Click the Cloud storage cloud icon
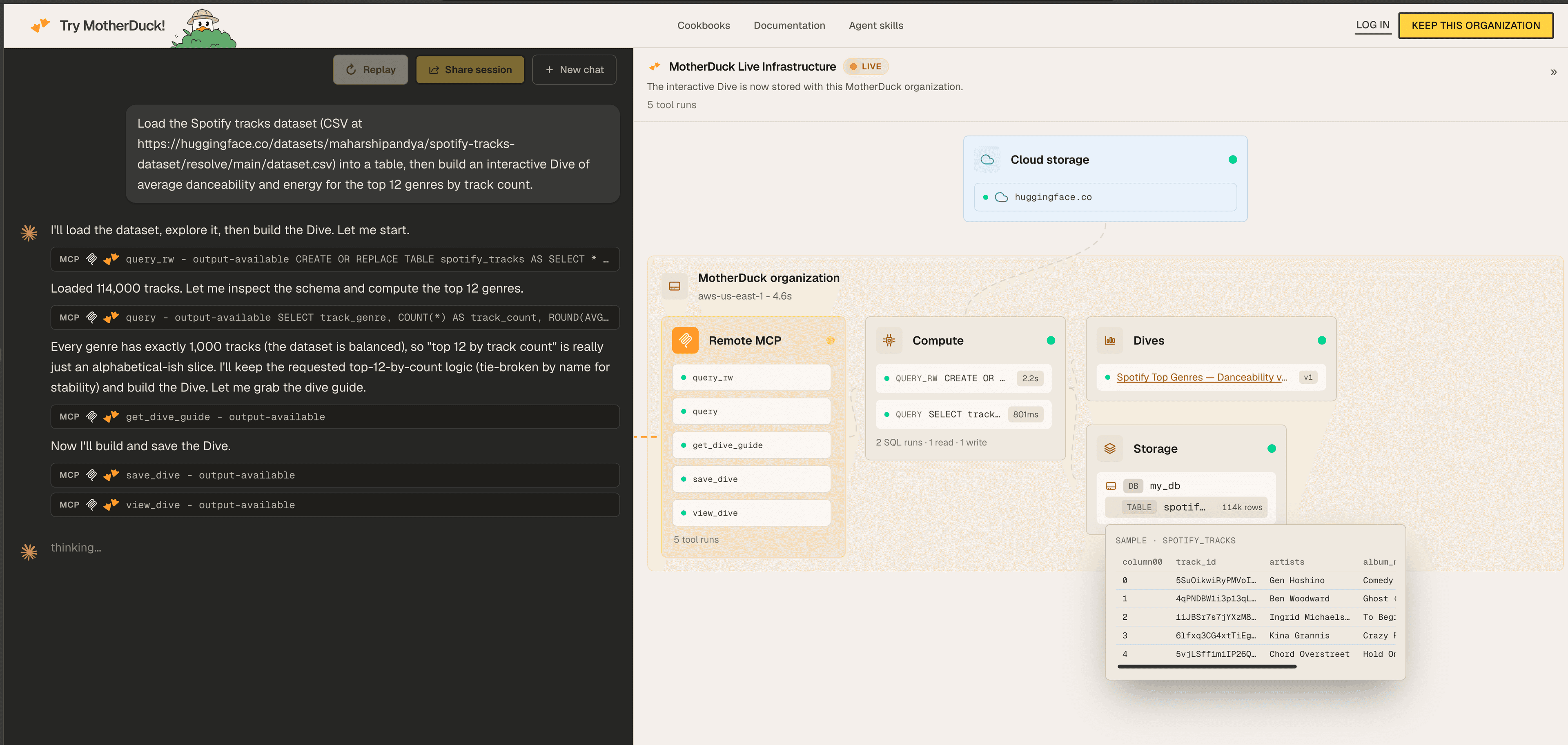This screenshot has width=1568, height=745. 987,160
